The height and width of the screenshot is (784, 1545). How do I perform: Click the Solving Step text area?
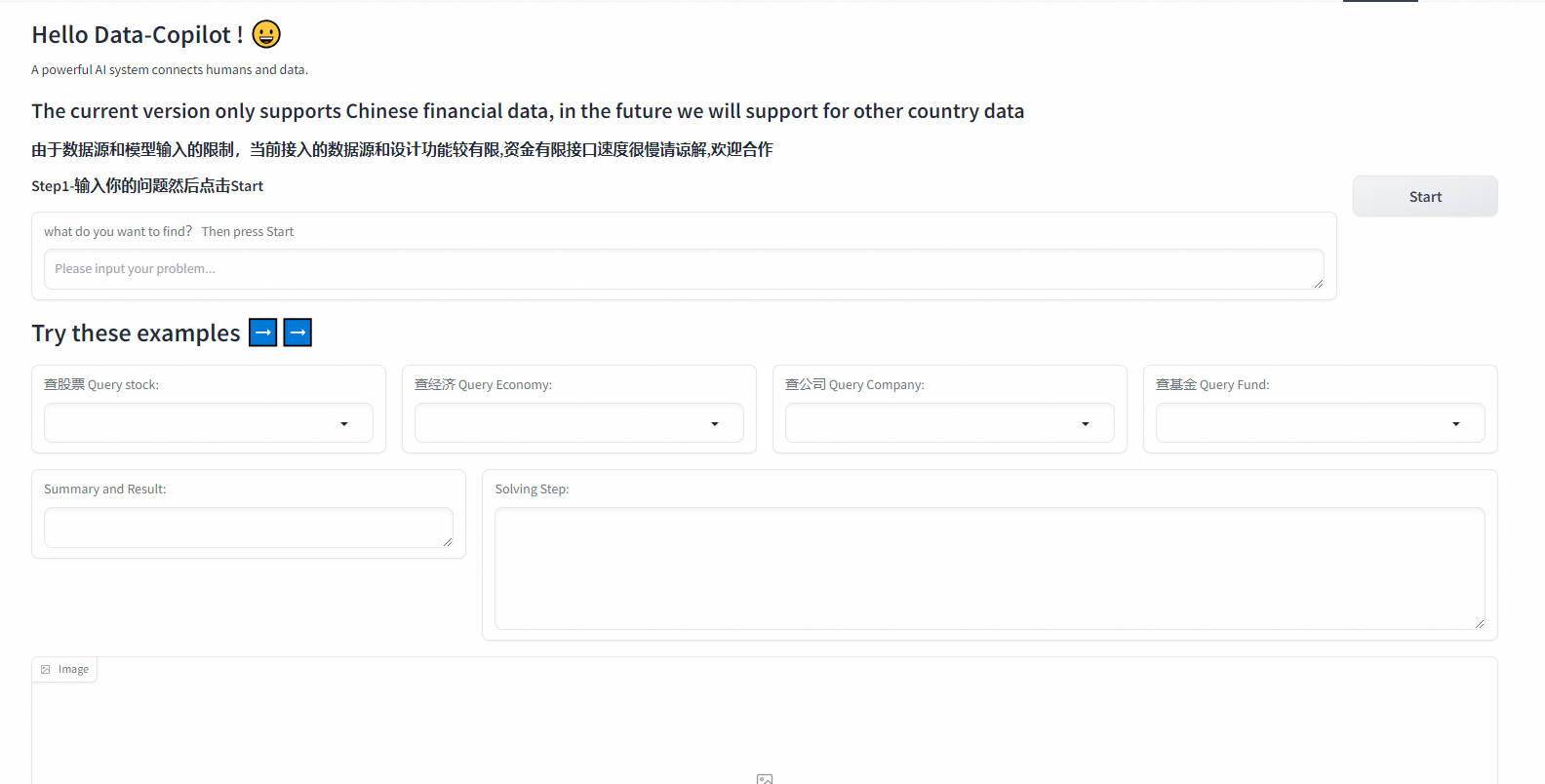990,568
